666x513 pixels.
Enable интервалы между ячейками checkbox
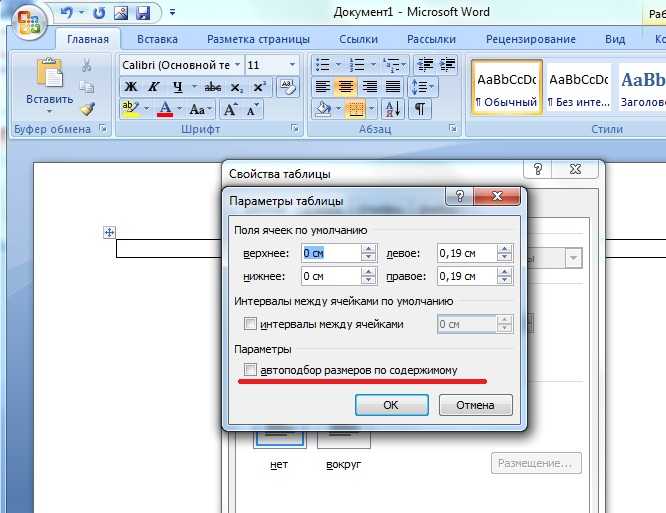pos(250,324)
